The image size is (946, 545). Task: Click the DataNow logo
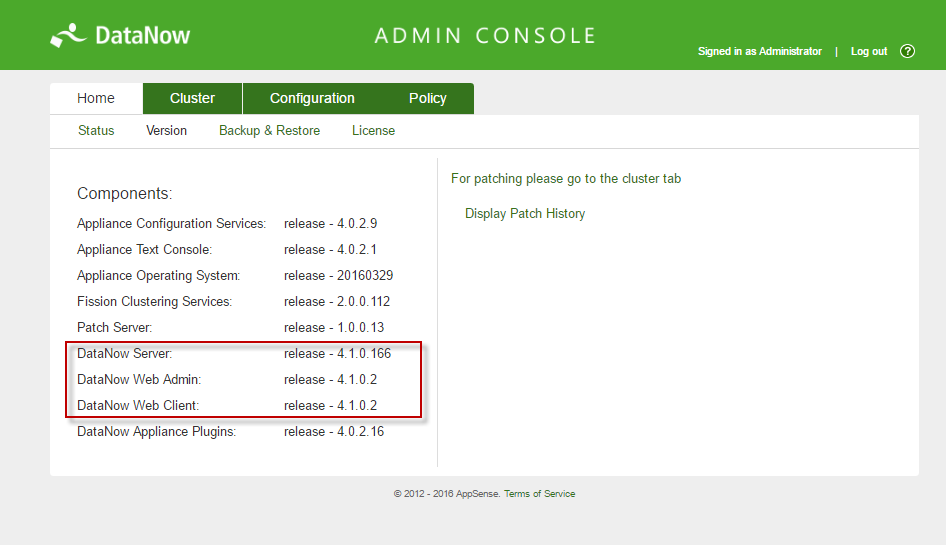click(x=120, y=36)
